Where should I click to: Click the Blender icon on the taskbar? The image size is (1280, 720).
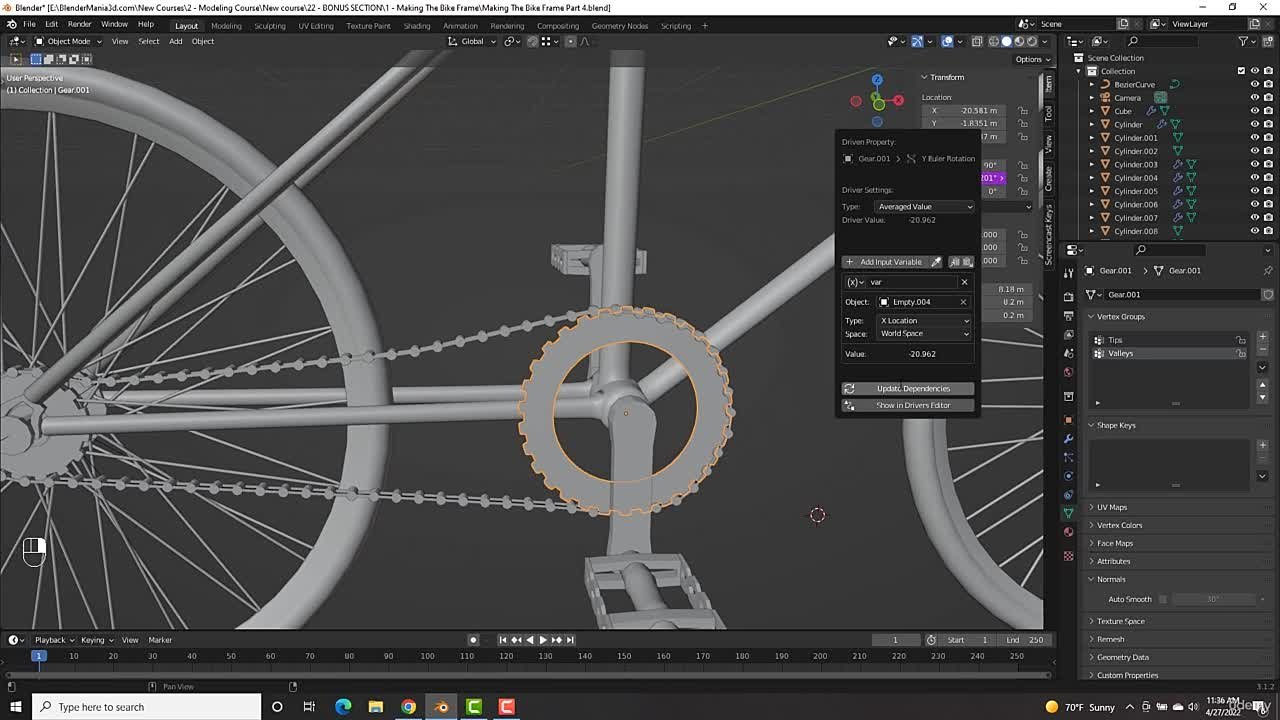[x=440, y=707]
